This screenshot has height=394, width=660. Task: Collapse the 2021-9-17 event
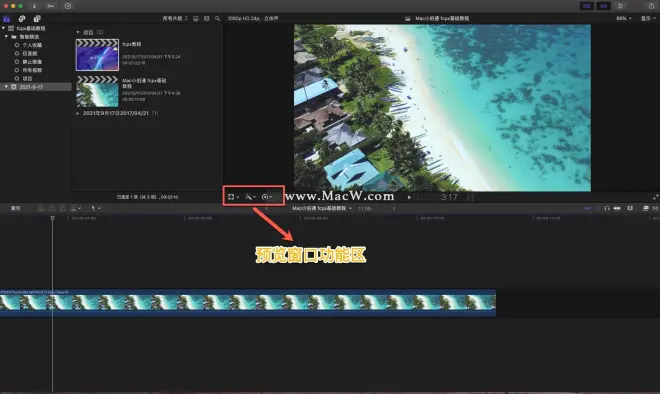(6, 87)
